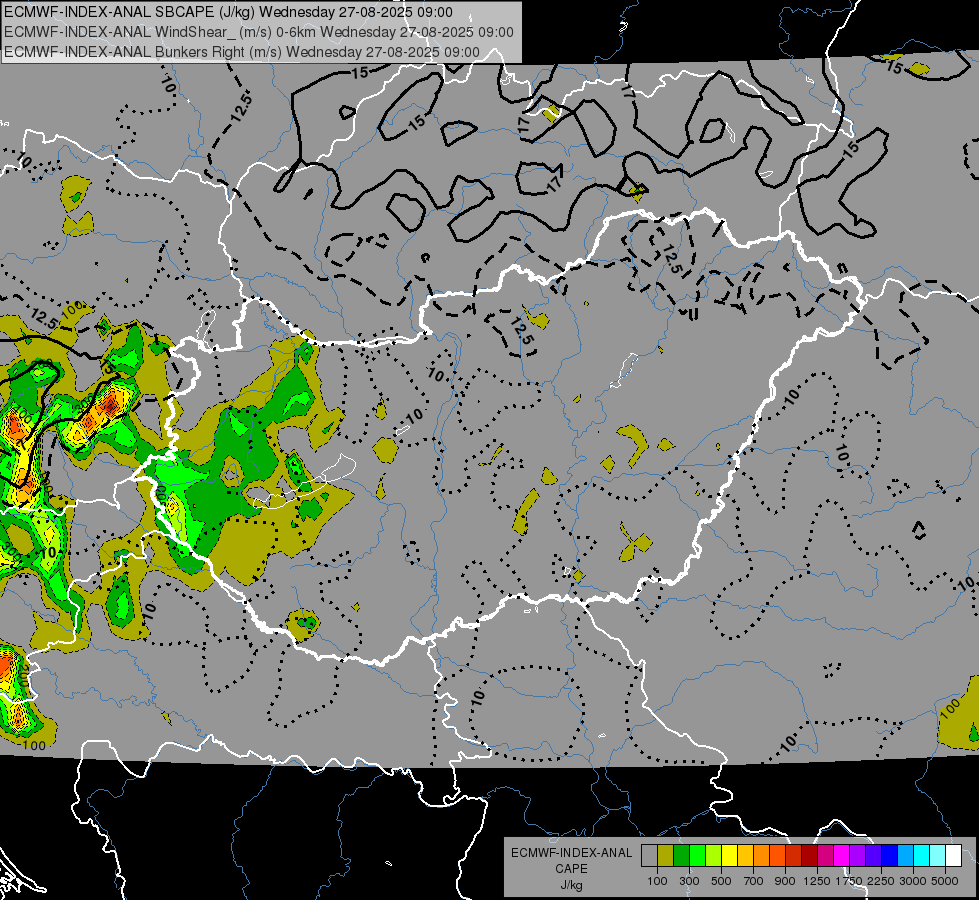
Task: Select the red-orange legend swatch
Action: [777, 856]
